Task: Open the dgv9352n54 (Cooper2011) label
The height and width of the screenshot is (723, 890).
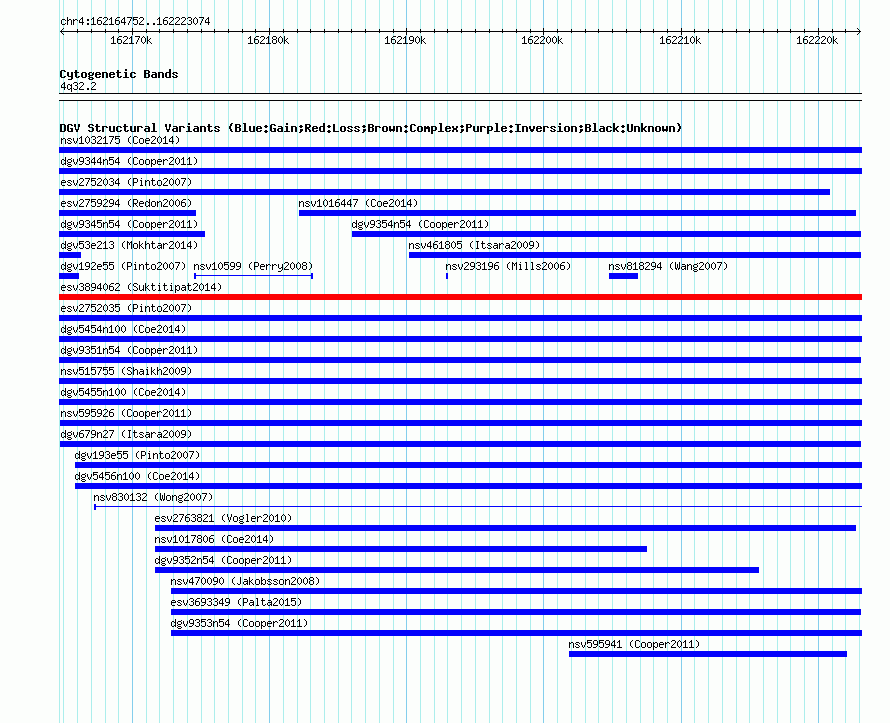Action: click(x=223, y=560)
